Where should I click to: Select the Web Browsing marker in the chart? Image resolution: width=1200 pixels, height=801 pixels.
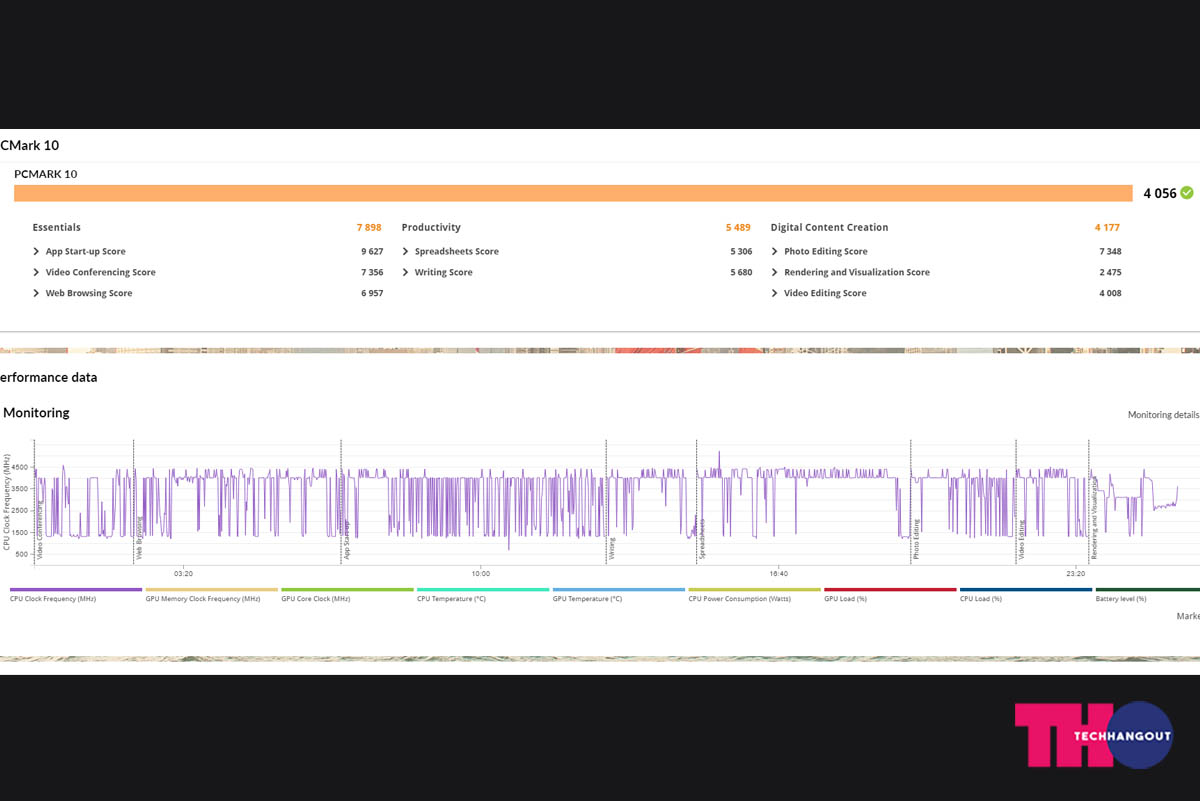pos(139,539)
